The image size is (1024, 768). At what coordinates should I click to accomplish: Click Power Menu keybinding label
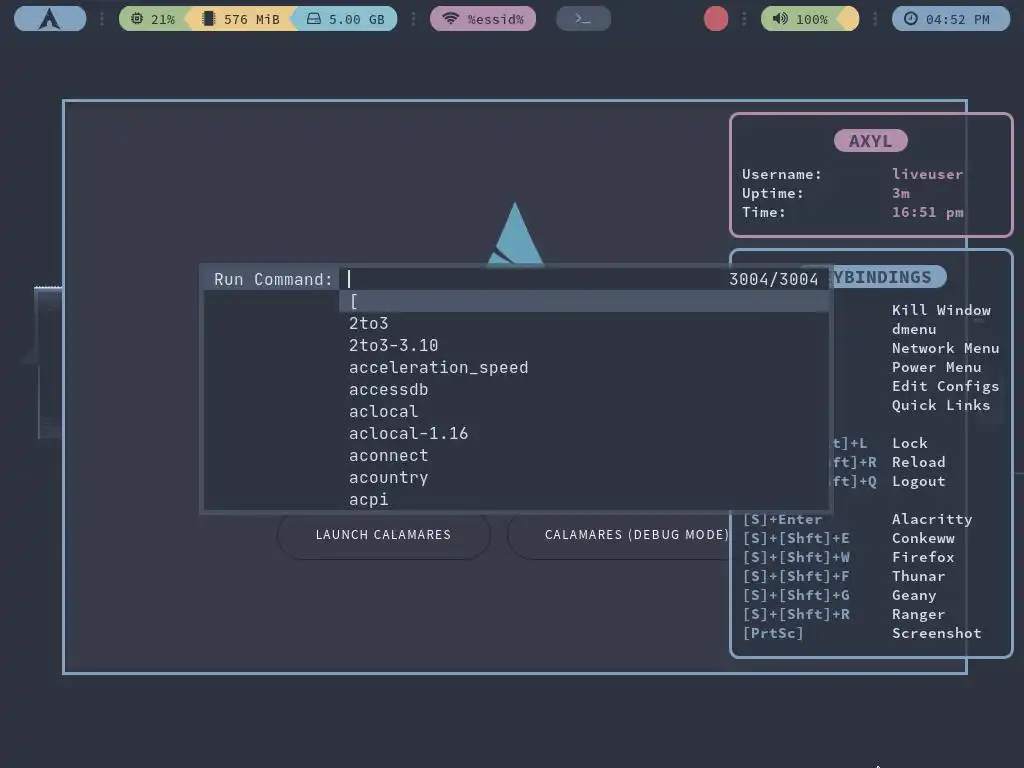coord(936,367)
